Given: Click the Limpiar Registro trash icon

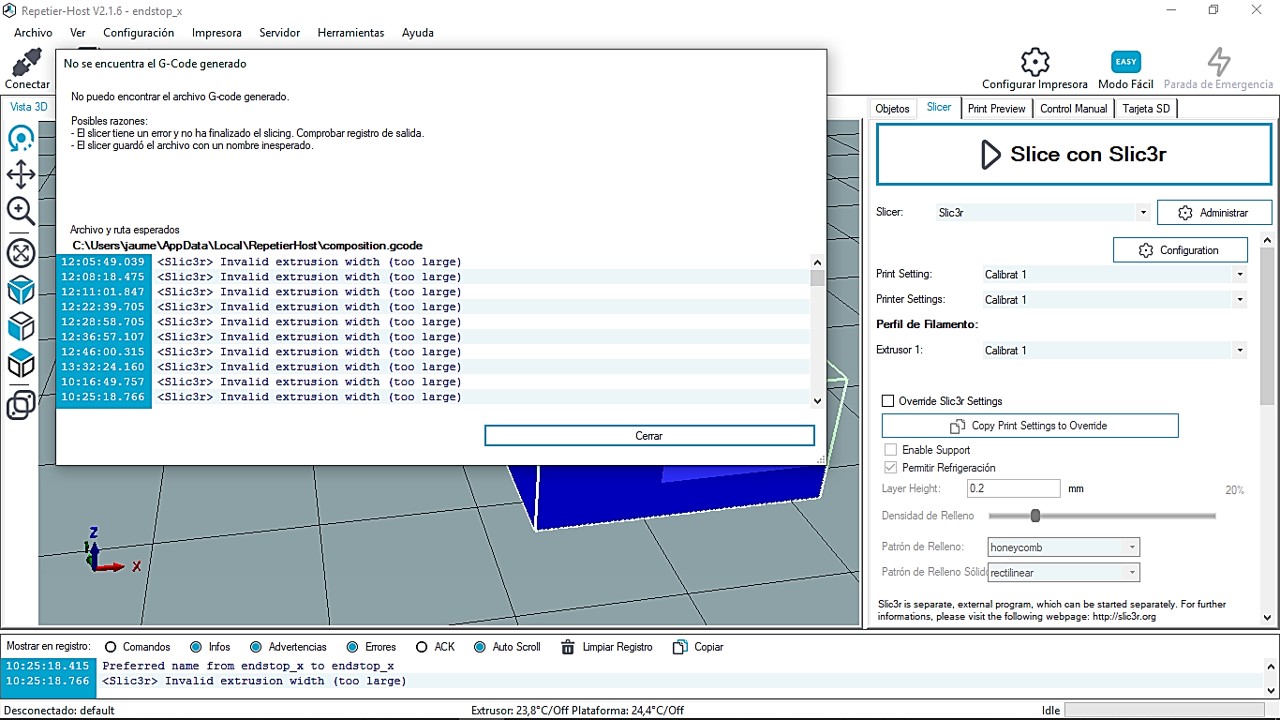Looking at the screenshot, I should (x=568, y=647).
